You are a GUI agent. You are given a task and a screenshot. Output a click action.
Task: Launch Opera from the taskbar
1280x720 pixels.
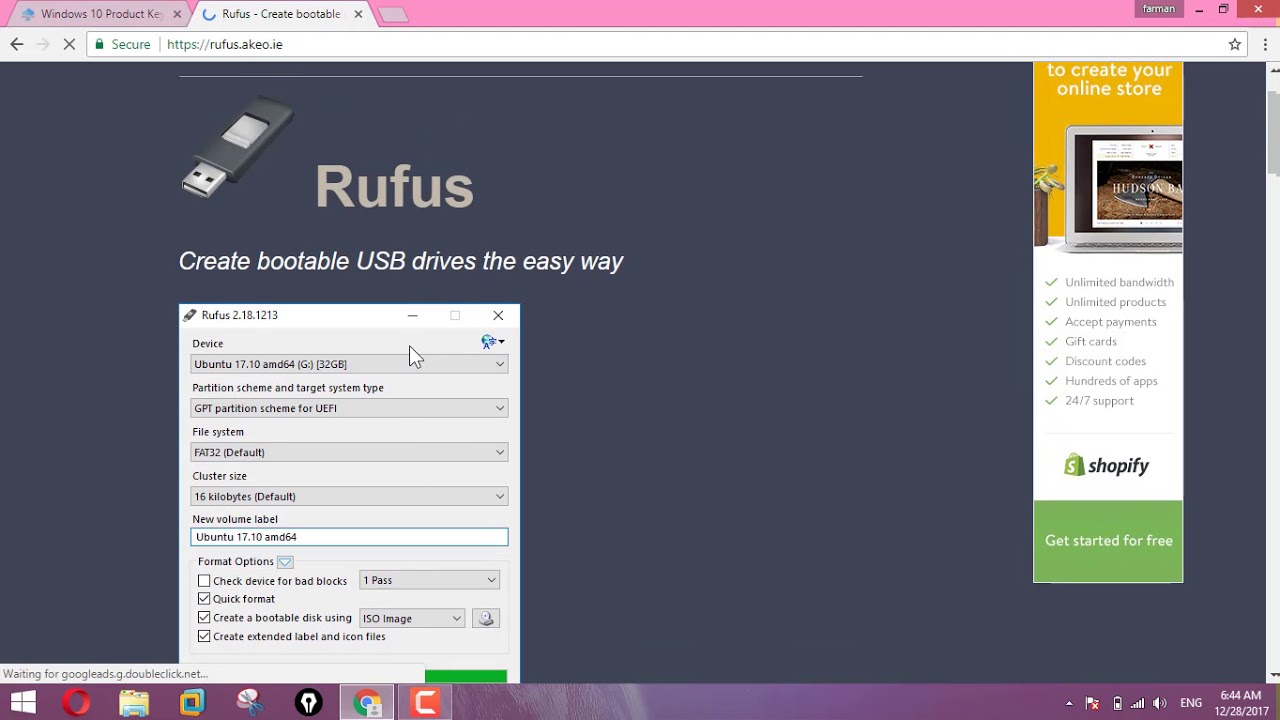[x=76, y=703]
